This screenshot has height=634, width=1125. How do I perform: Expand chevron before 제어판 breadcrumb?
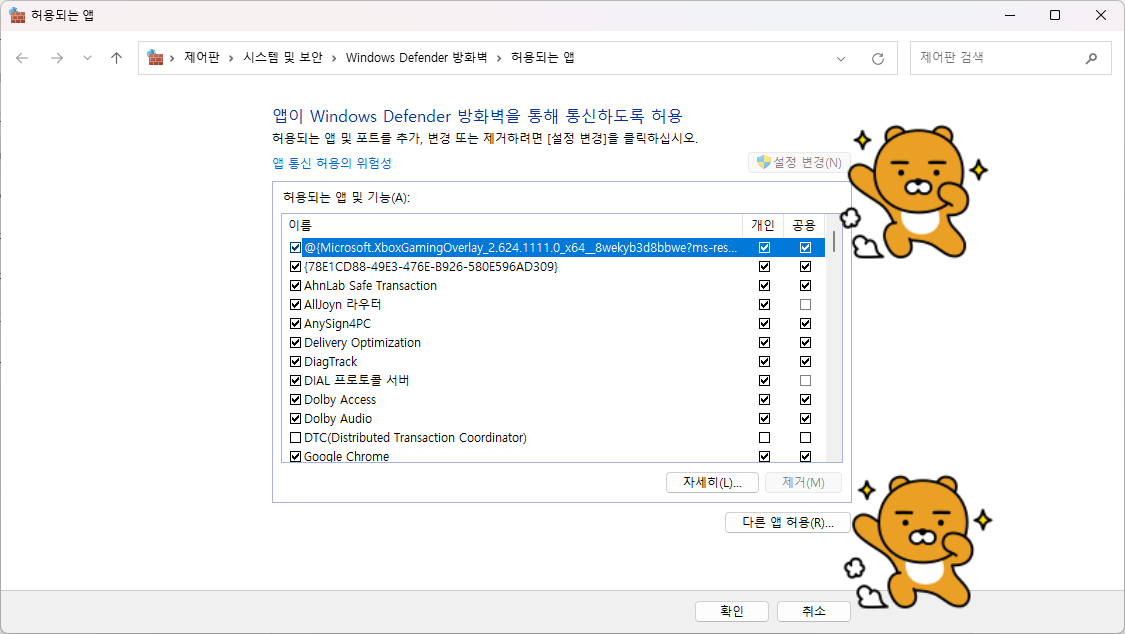point(172,58)
